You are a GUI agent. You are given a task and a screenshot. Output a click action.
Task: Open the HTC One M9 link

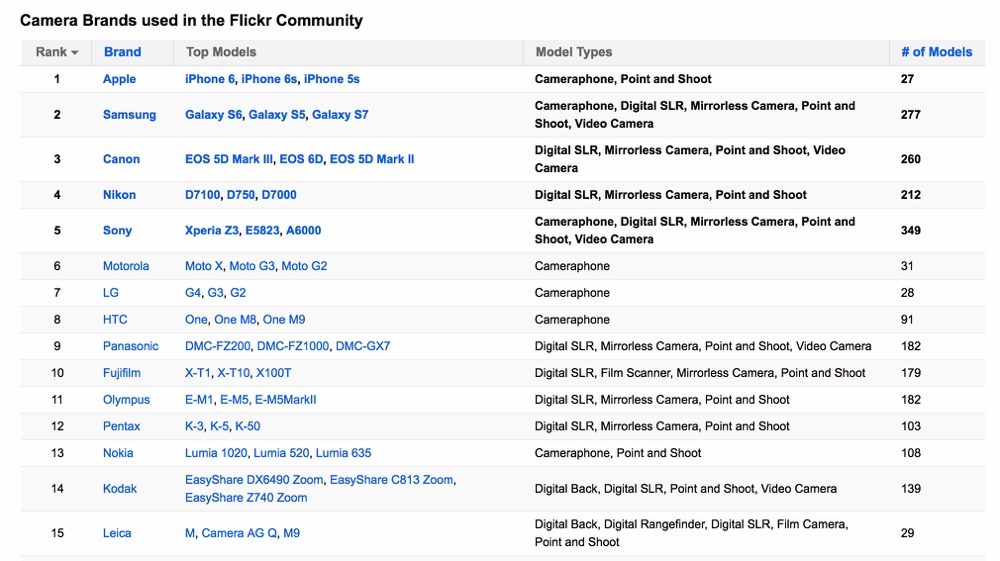284,320
